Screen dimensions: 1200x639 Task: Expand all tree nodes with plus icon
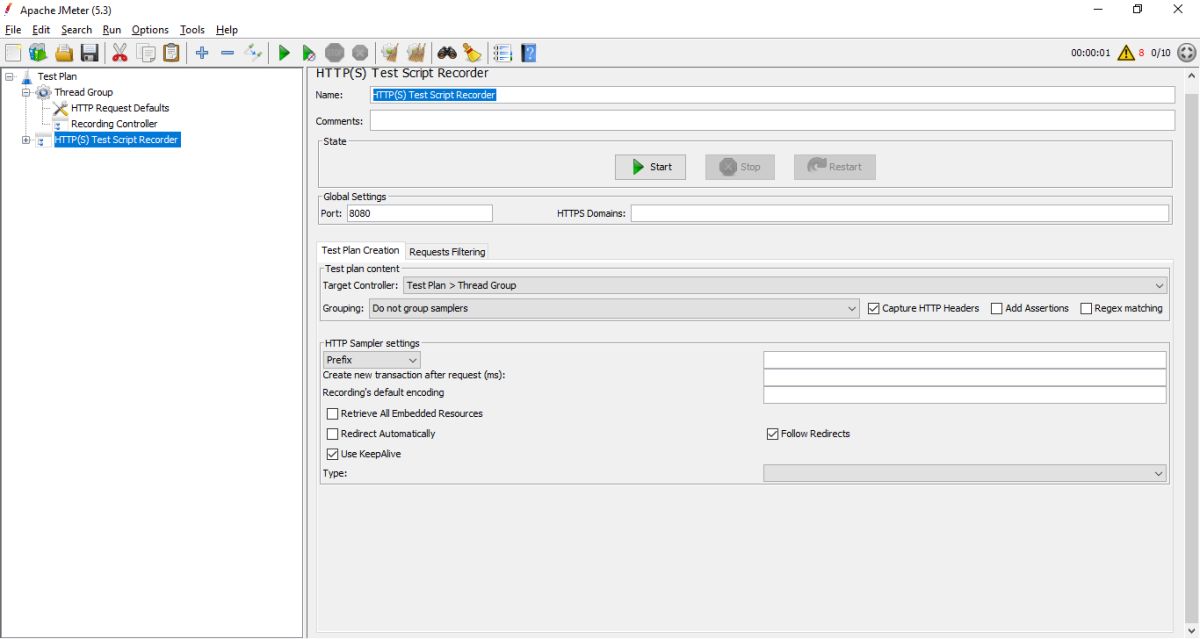click(x=202, y=53)
